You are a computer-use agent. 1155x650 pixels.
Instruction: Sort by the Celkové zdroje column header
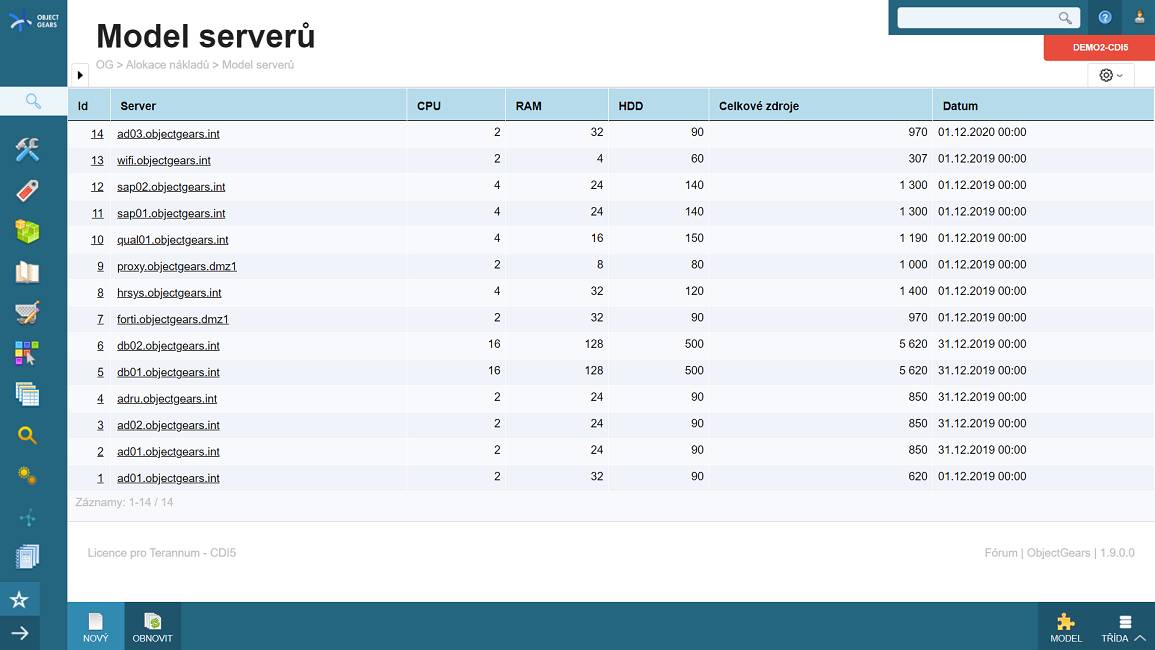759,106
